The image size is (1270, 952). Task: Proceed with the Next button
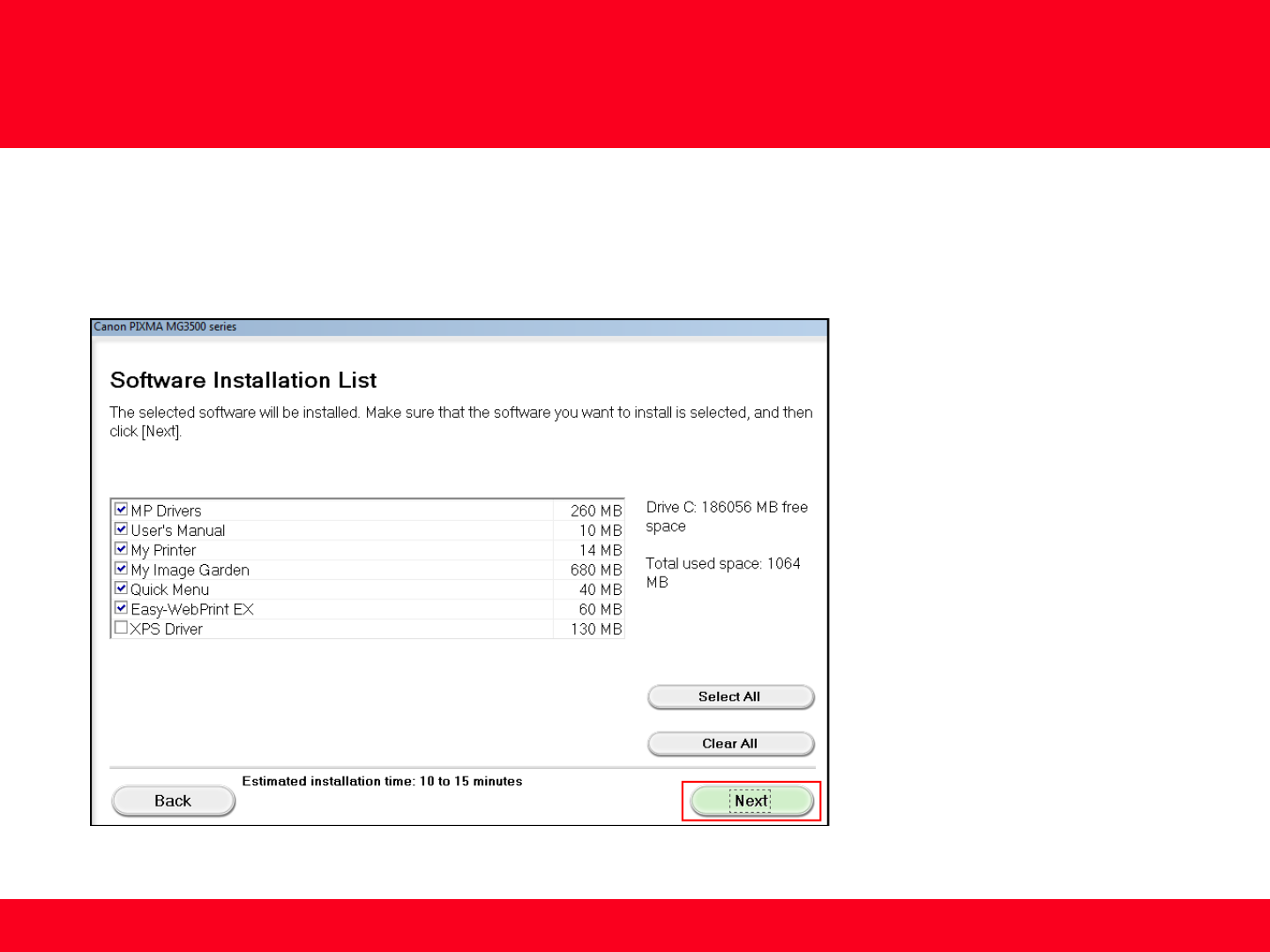point(751,800)
